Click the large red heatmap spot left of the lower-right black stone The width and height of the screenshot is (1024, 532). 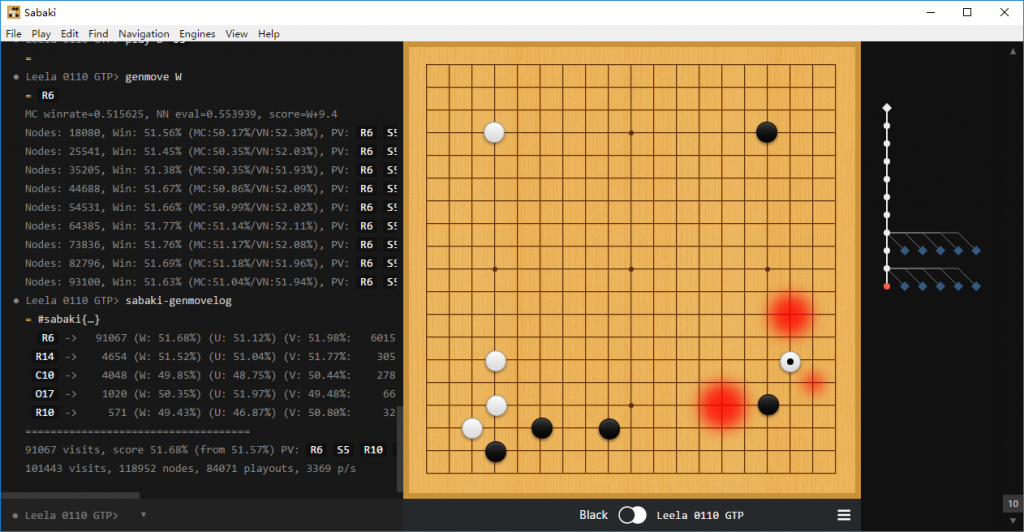pyautogui.click(x=722, y=405)
